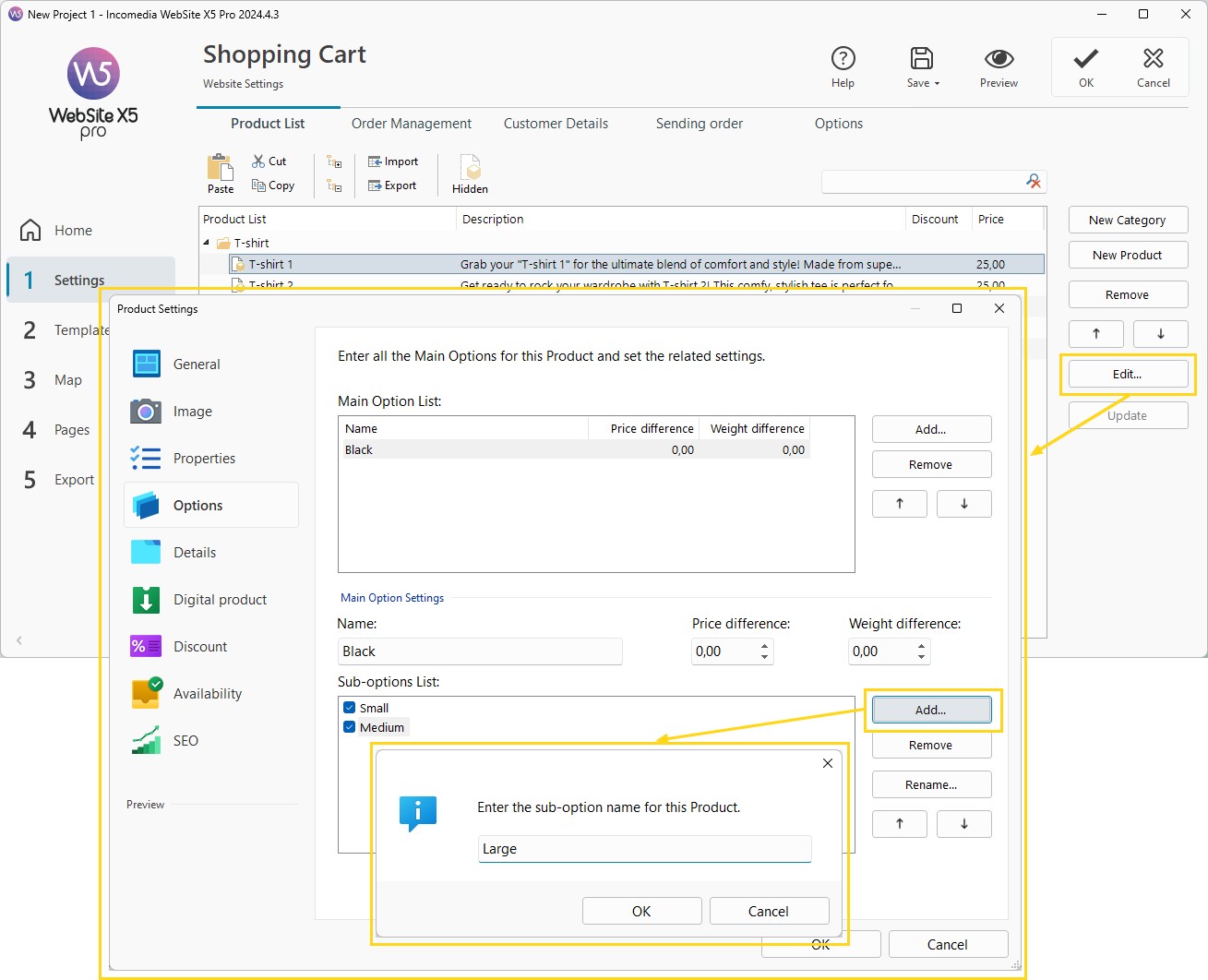
Task: Open SEO section in Product Settings
Action: point(210,741)
